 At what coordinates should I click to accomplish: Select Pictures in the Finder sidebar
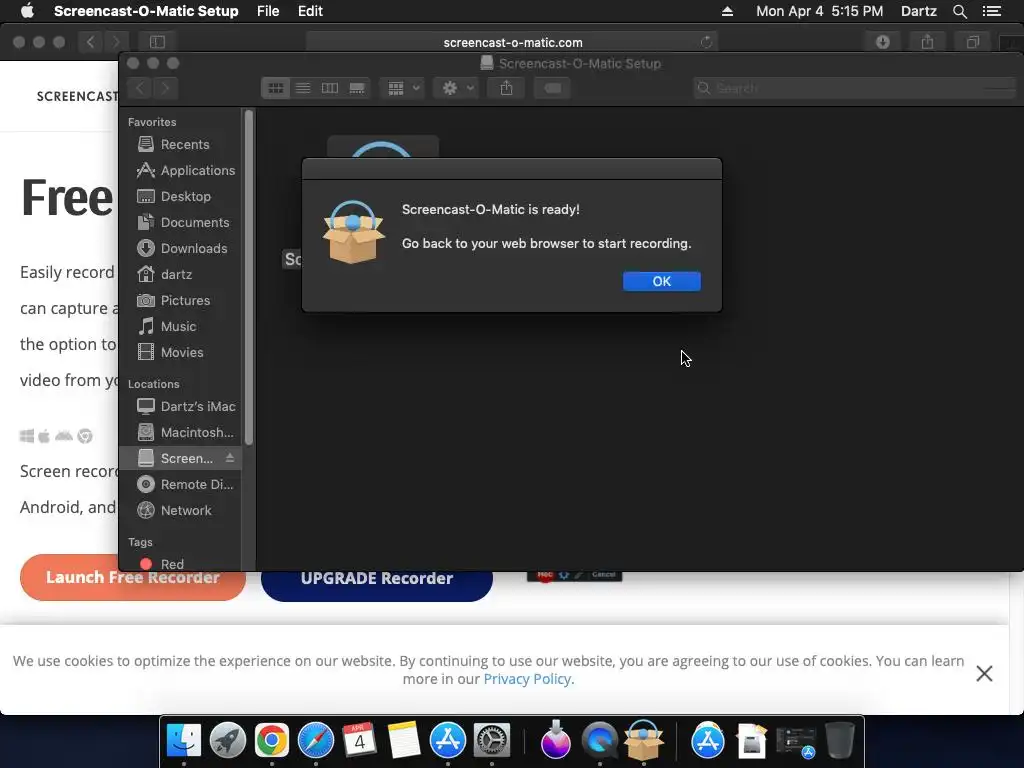(180, 300)
